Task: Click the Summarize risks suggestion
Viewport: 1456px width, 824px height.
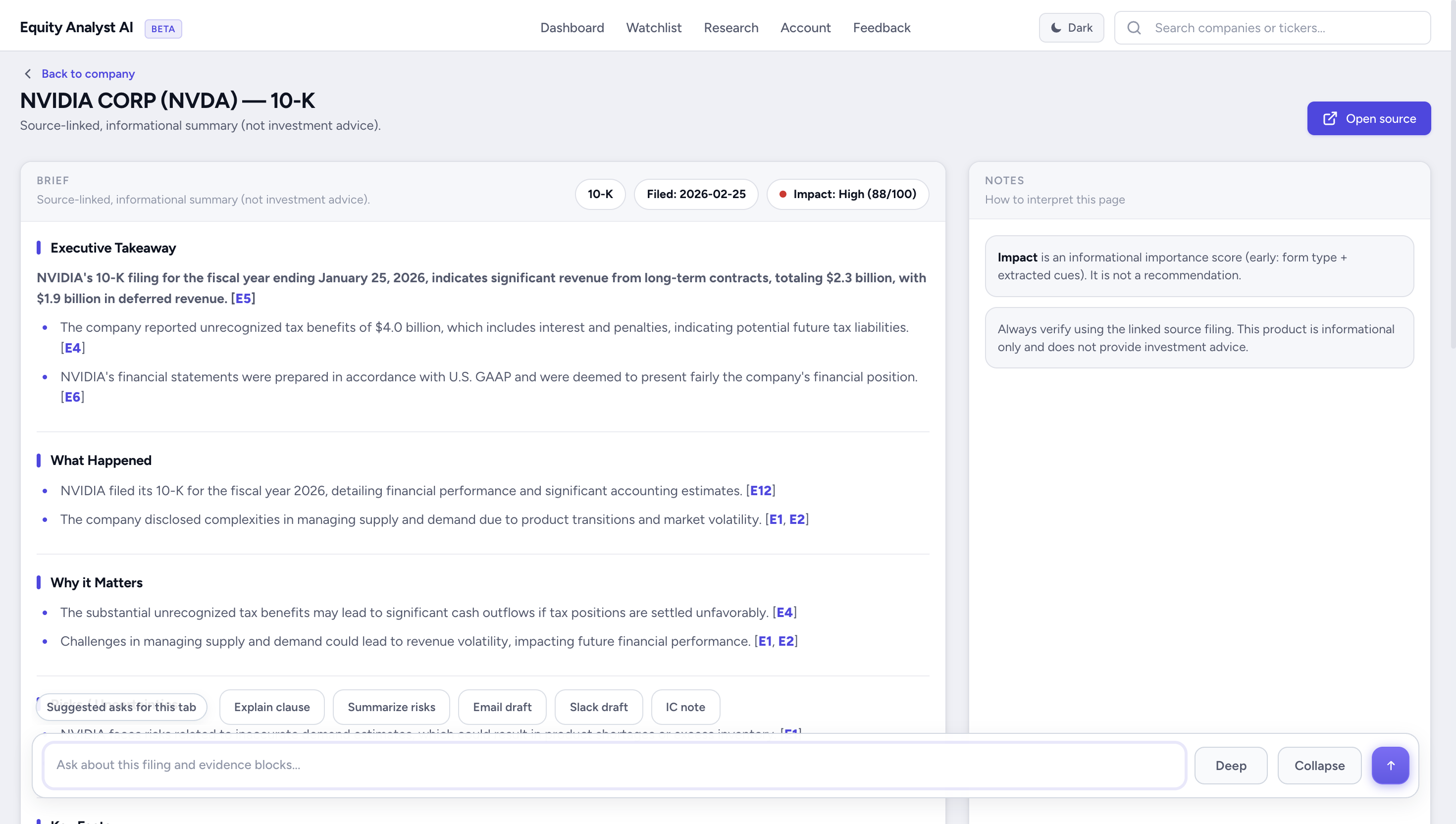Action: 391,707
